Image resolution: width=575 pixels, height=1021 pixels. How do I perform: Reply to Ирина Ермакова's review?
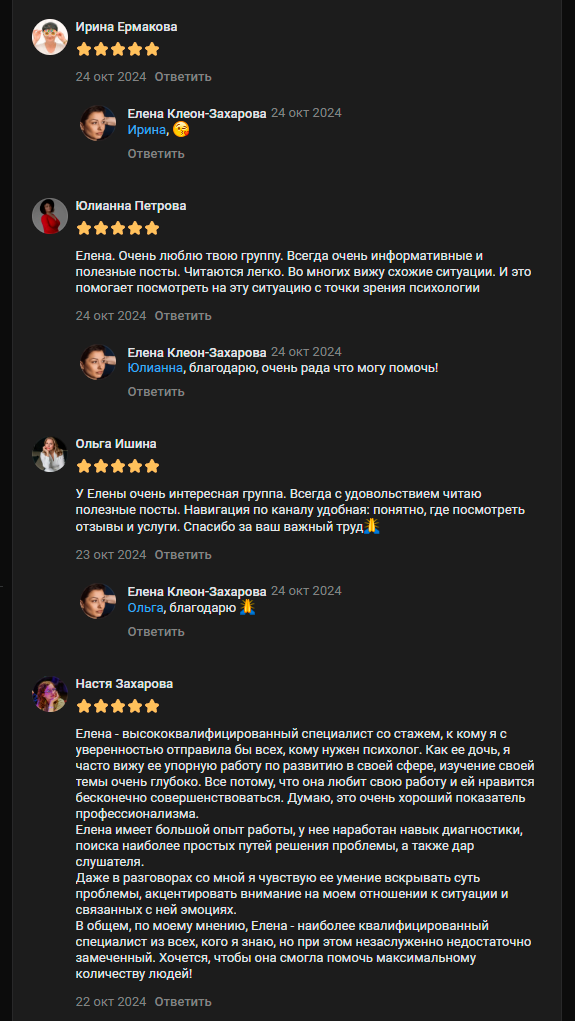183,77
